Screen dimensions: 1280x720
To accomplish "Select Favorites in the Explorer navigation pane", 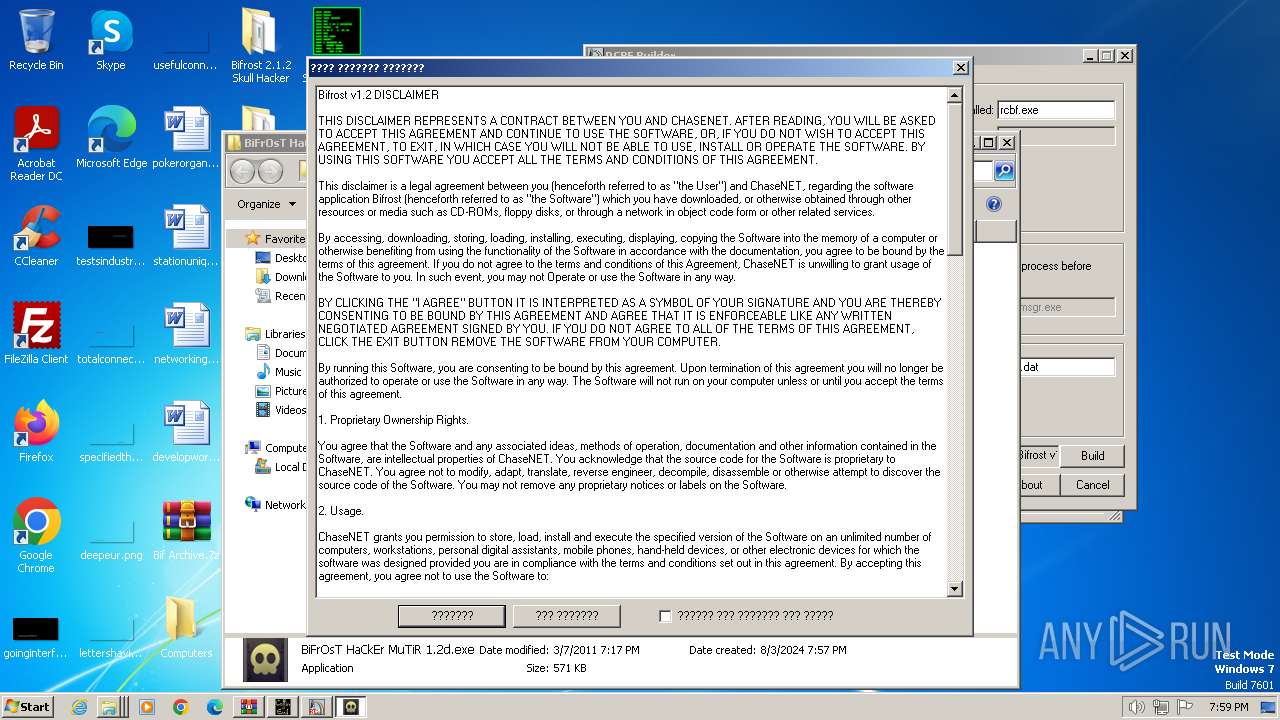I will [276, 239].
